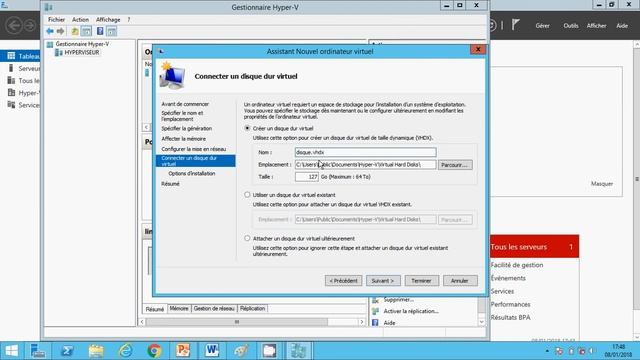This screenshot has width=640, height=360.
Task: Open Google Chrome from taskbar
Action: coord(154,351)
